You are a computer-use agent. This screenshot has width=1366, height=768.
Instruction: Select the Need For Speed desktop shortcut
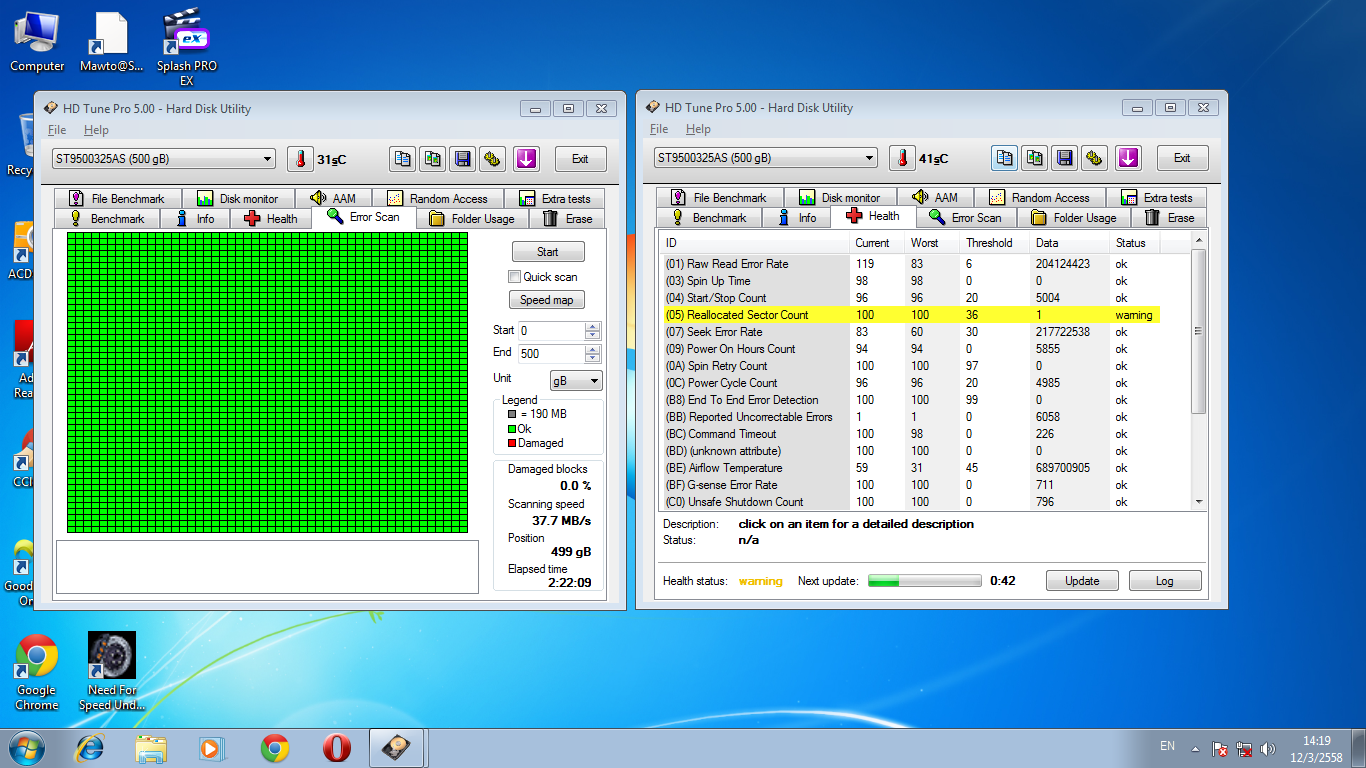112,672
